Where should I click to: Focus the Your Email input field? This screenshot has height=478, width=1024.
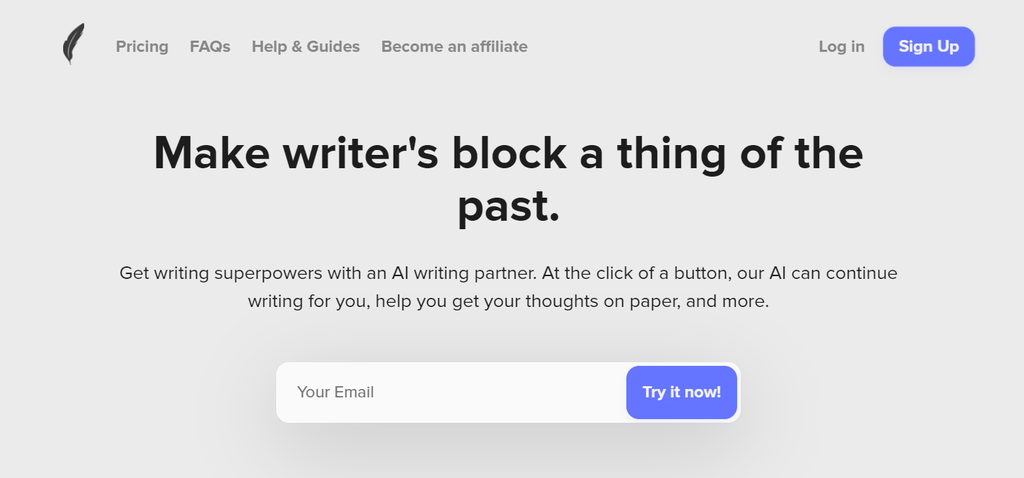click(450, 392)
